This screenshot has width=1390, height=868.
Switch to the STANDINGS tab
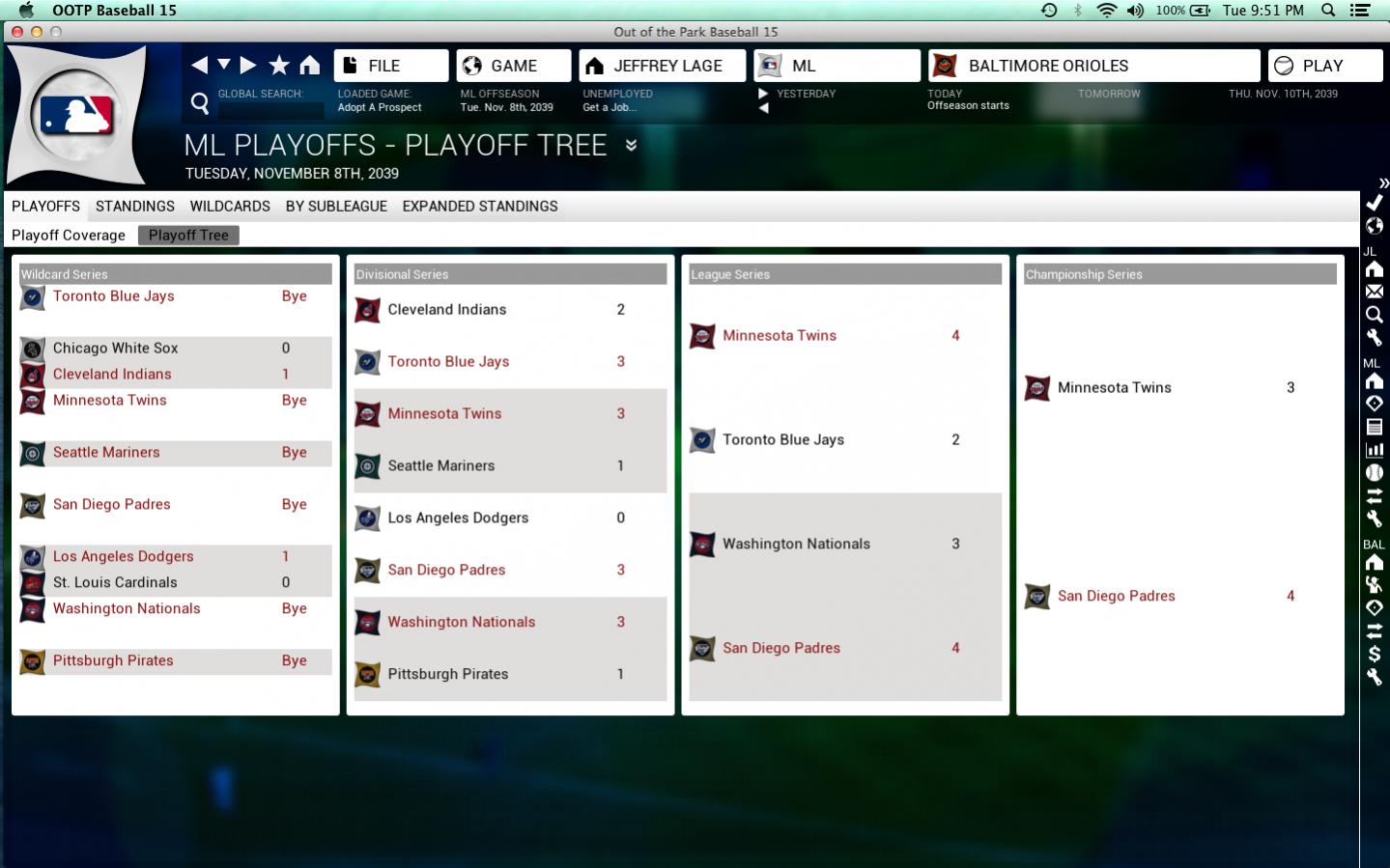tap(135, 206)
